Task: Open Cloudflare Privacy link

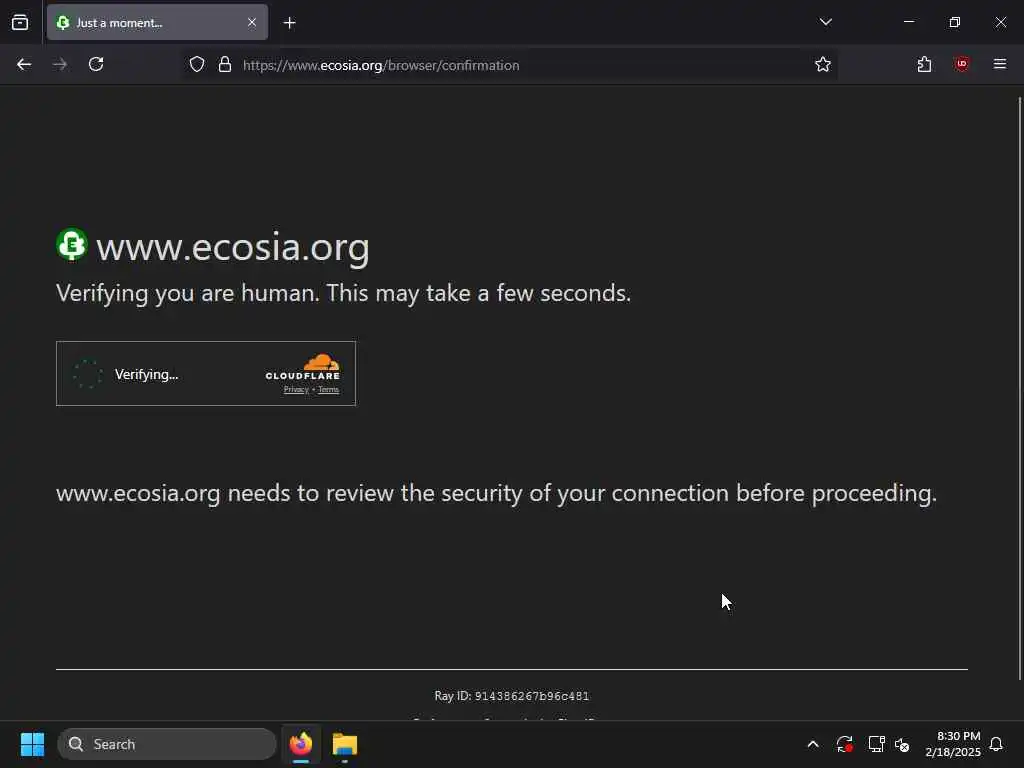Action: [x=296, y=390]
